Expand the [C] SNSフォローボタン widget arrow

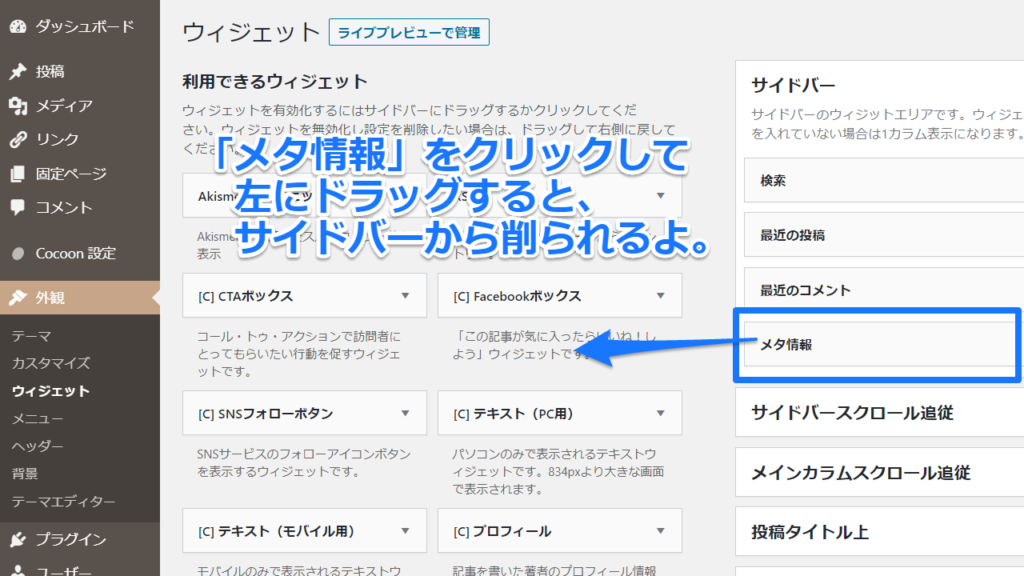(405, 413)
